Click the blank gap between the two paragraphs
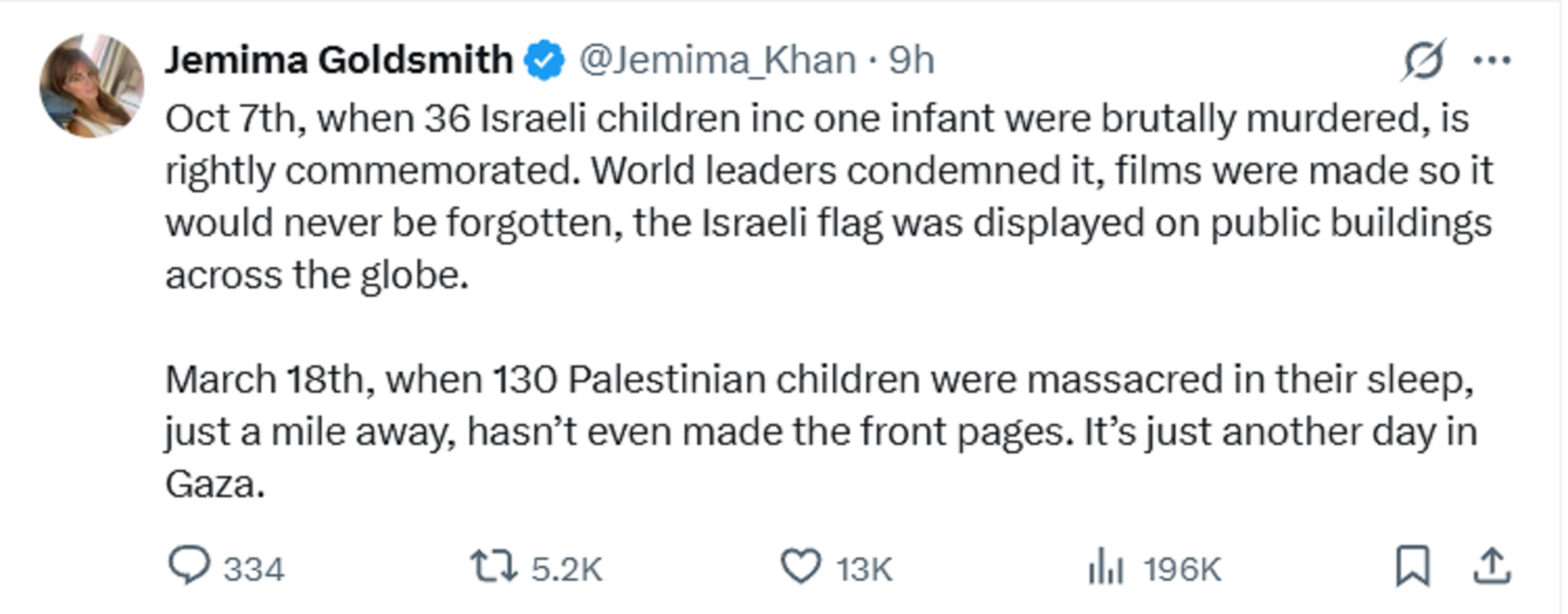 coord(829,329)
